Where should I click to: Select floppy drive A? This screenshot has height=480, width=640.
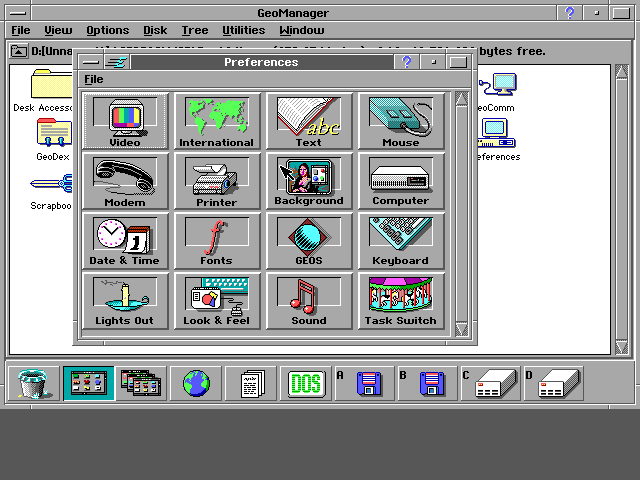364,383
